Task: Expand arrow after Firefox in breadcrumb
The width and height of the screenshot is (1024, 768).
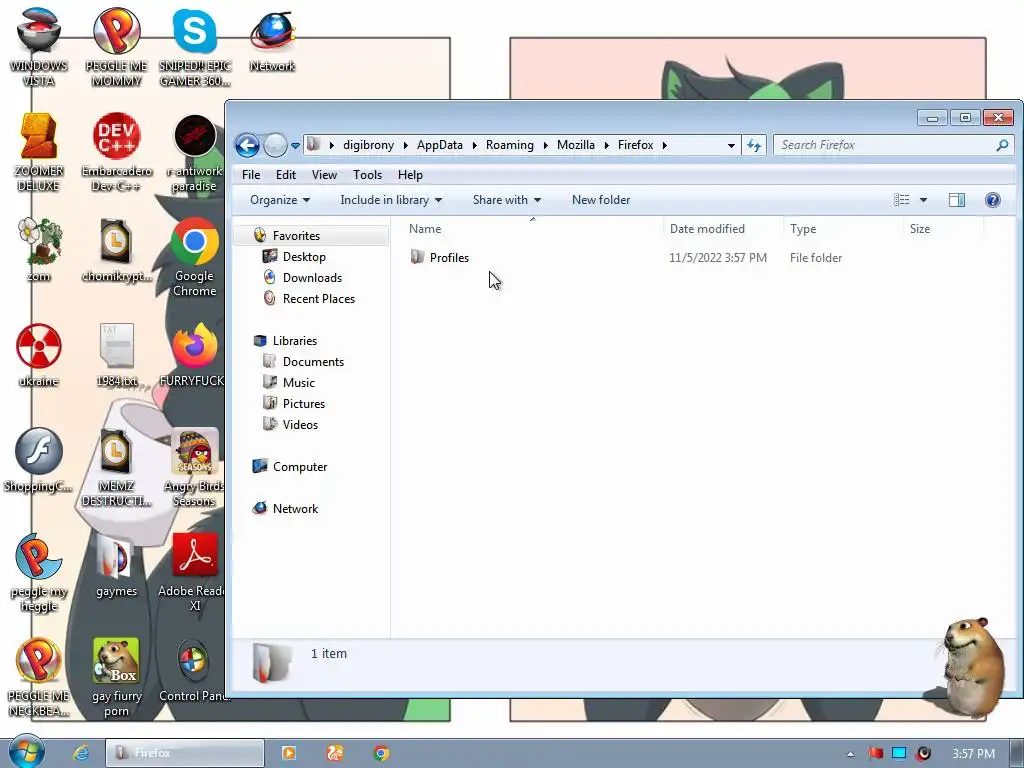Action: (665, 145)
